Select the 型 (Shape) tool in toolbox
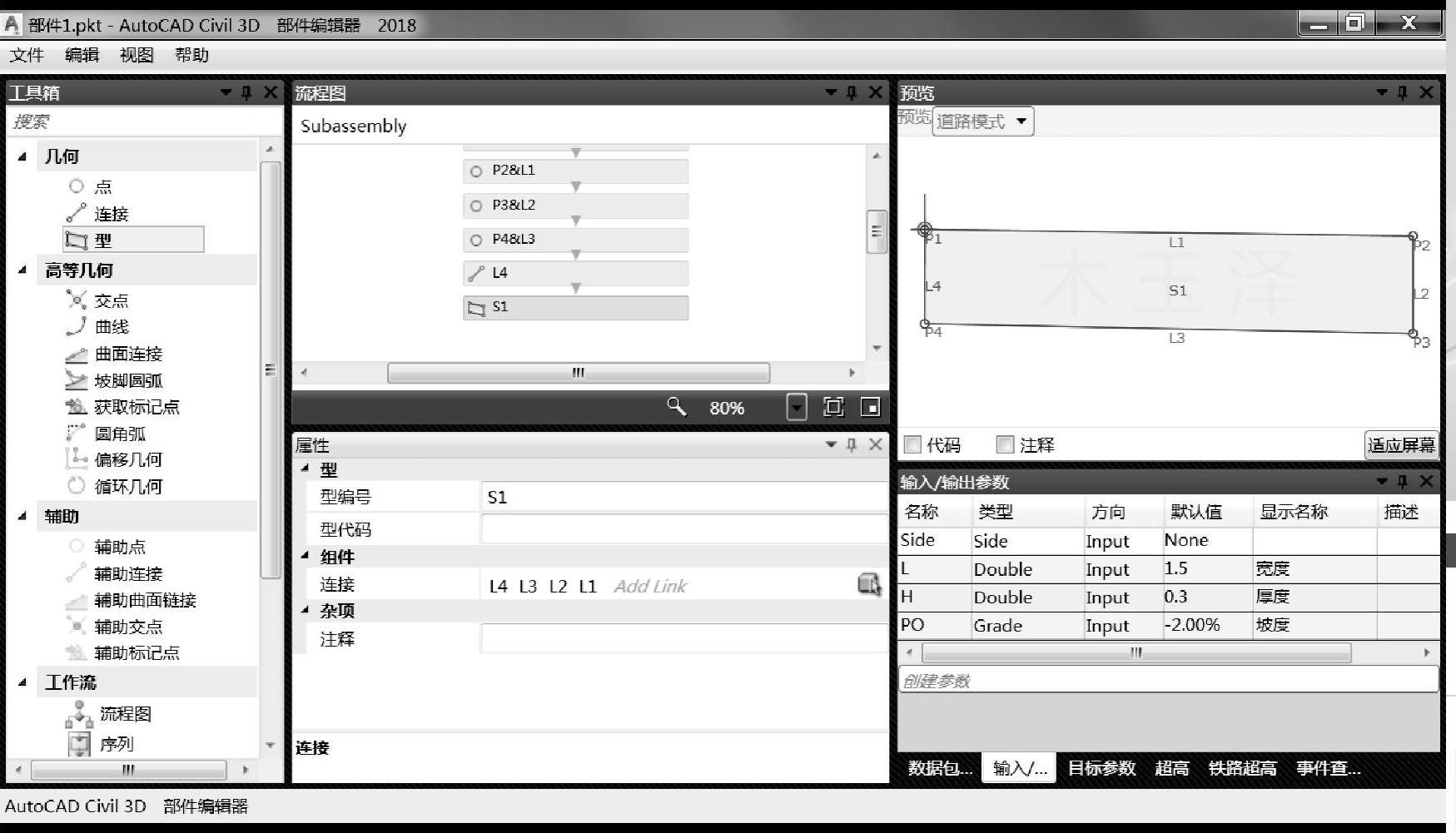The width and height of the screenshot is (1456, 833). coord(133,240)
